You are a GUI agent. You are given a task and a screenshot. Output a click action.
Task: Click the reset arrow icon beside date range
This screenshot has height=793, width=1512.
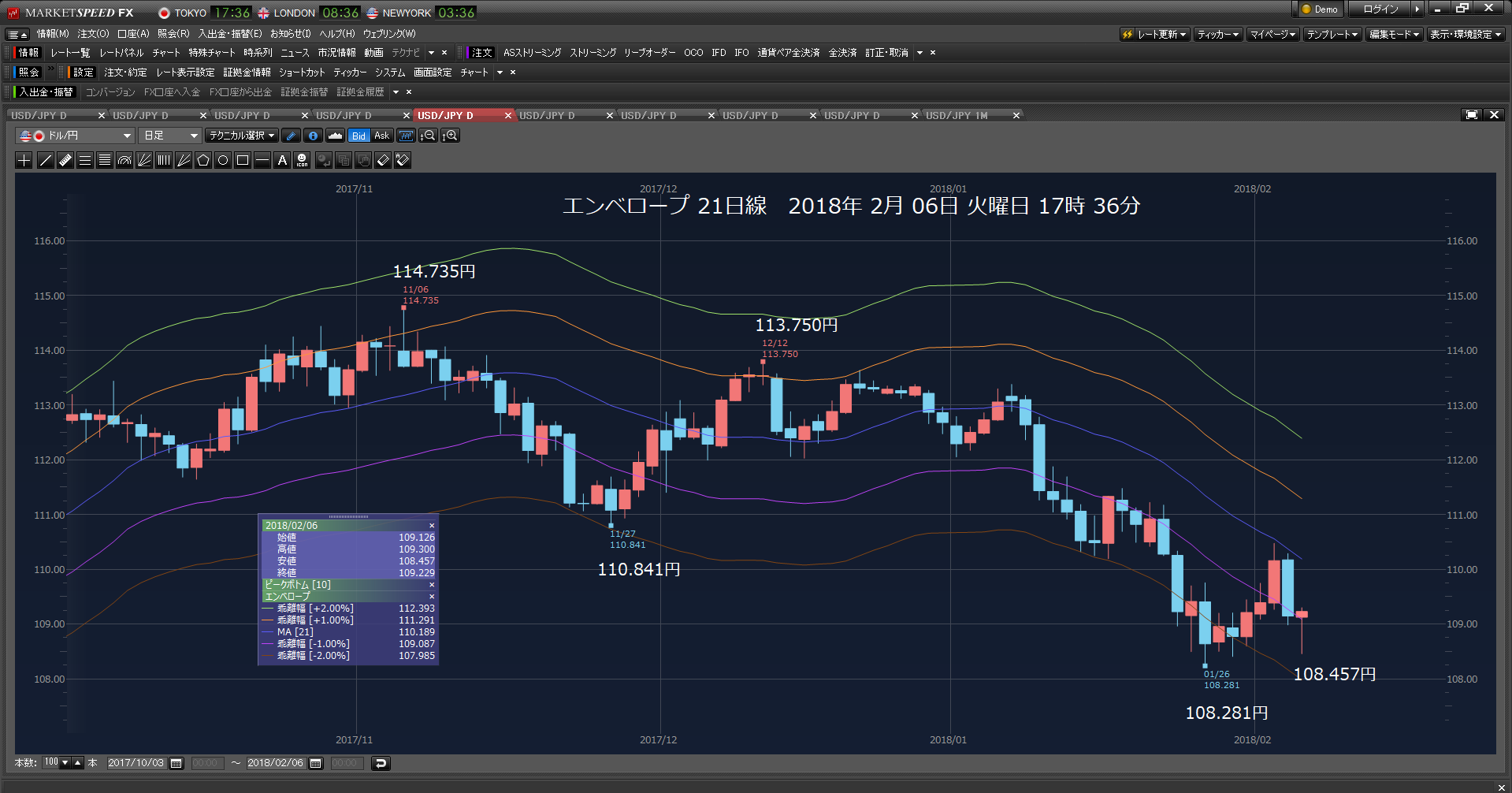coord(381,763)
